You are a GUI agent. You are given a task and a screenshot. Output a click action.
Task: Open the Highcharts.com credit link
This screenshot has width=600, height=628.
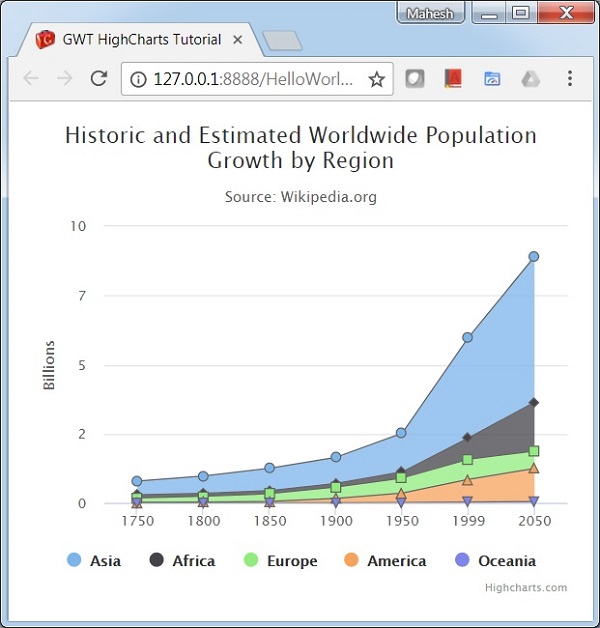coord(525,588)
